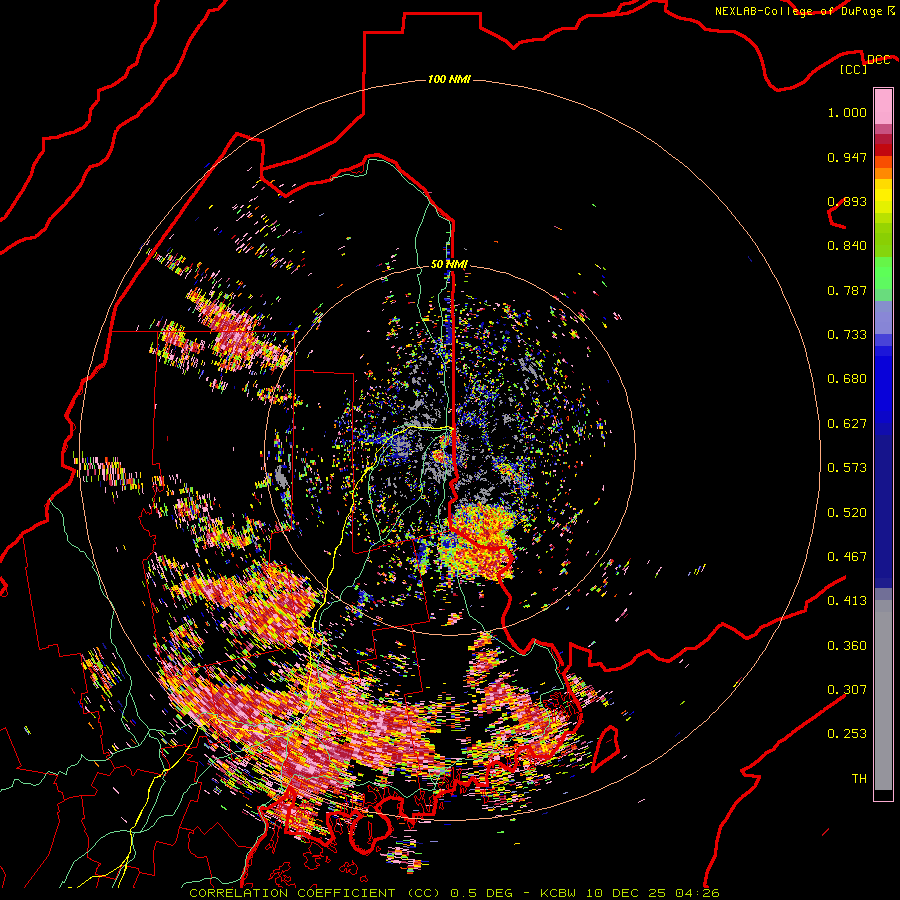
Task: Click the 0.733 scale value
Action: click(x=847, y=335)
